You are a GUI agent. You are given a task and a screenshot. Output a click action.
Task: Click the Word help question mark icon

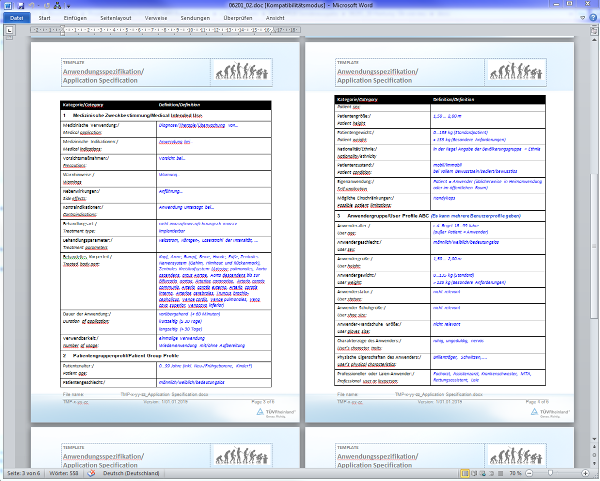click(x=591, y=19)
